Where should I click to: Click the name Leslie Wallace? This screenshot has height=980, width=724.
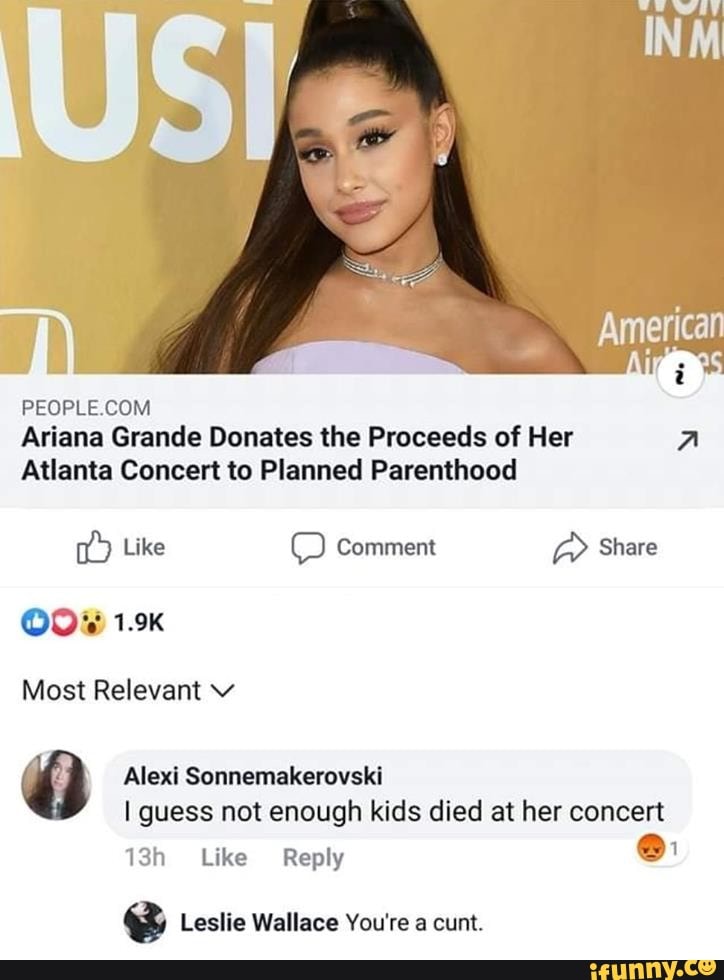(x=258, y=923)
